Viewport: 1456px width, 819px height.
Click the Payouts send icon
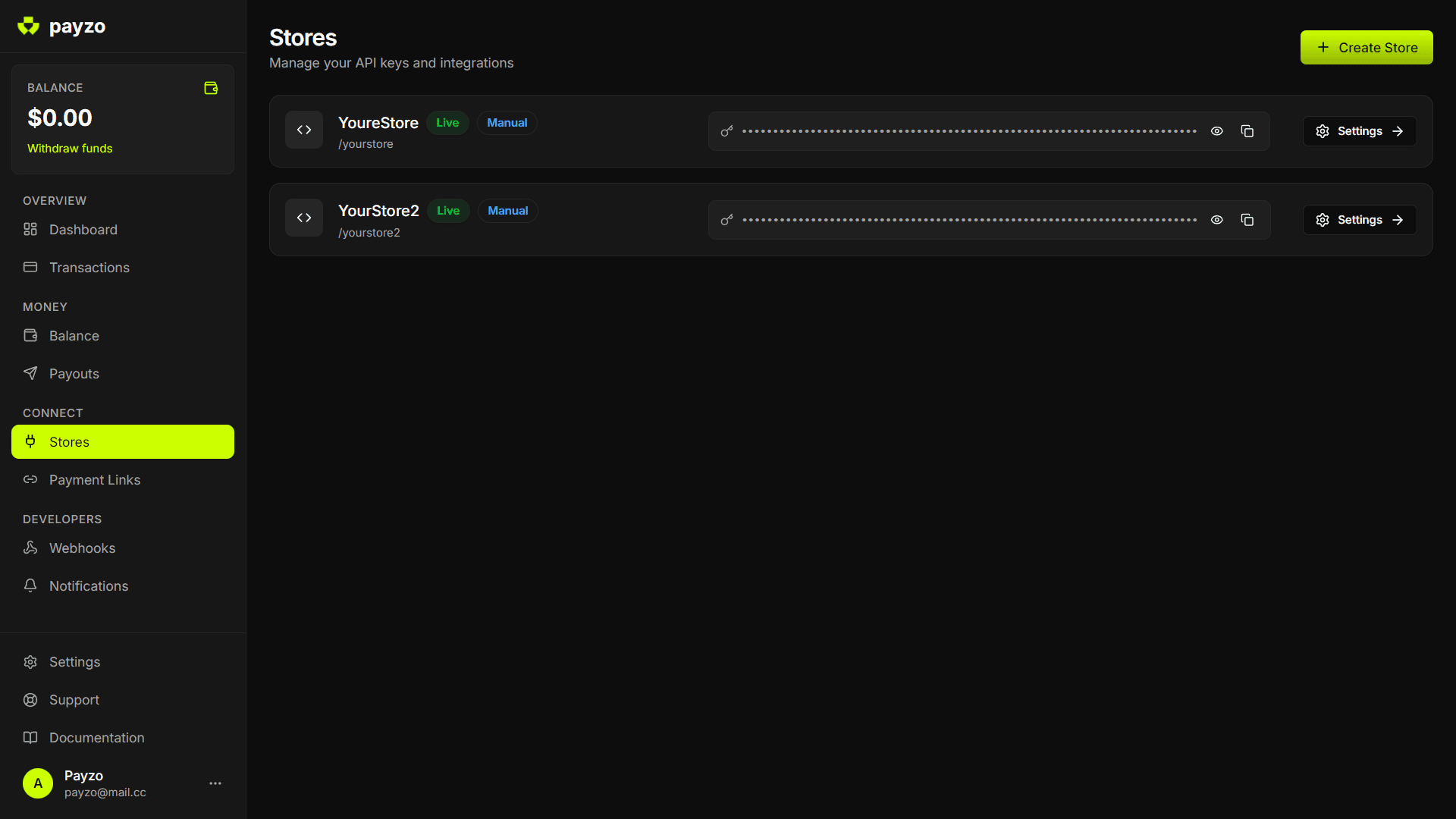click(x=30, y=373)
